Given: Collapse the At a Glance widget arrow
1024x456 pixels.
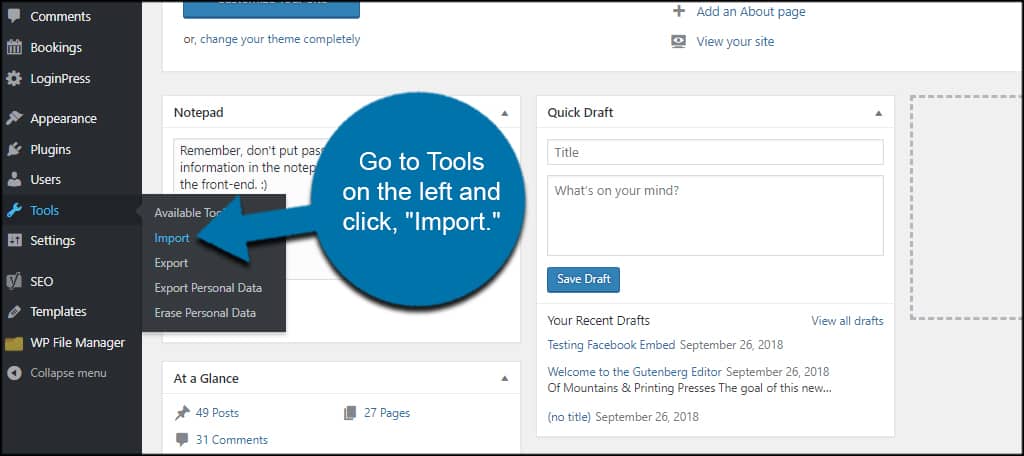Looking at the screenshot, I should tap(504, 378).
